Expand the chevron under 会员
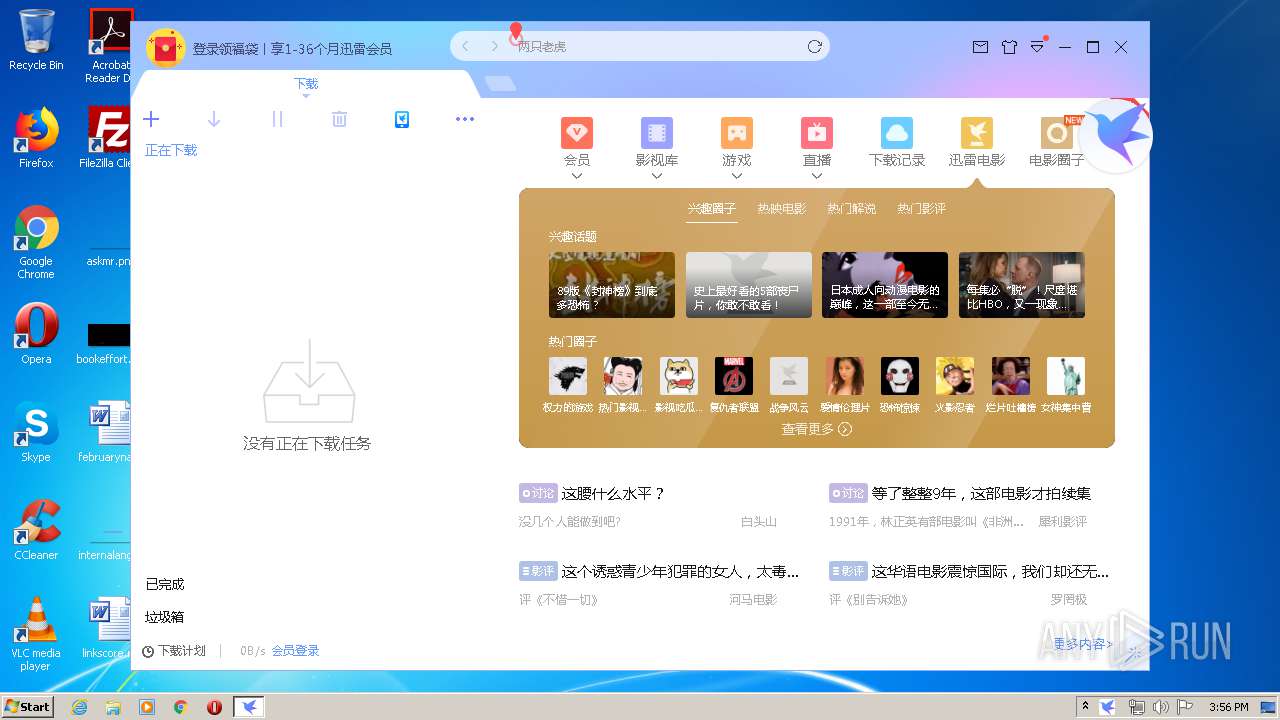 (577, 176)
